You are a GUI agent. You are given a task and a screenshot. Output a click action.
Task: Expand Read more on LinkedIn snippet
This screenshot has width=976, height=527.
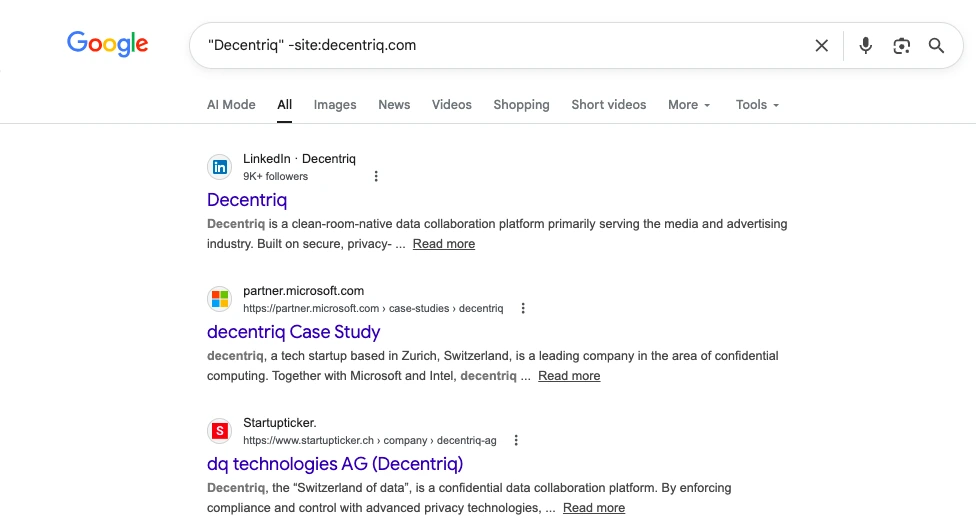(443, 244)
